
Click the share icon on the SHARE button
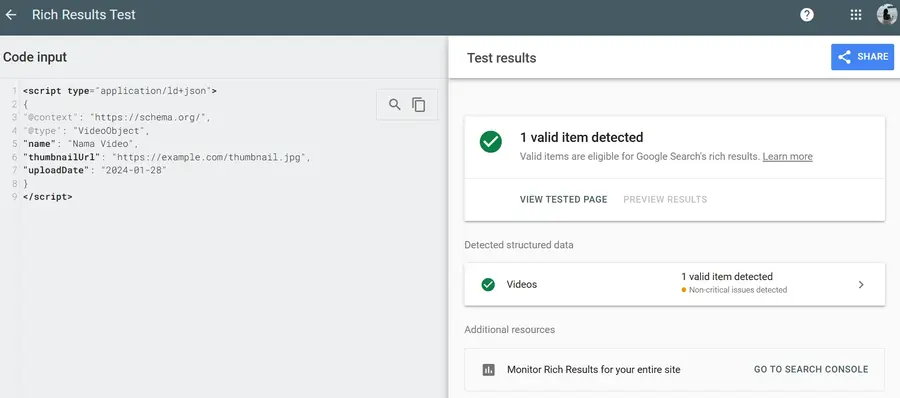click(x=844, y=57)
